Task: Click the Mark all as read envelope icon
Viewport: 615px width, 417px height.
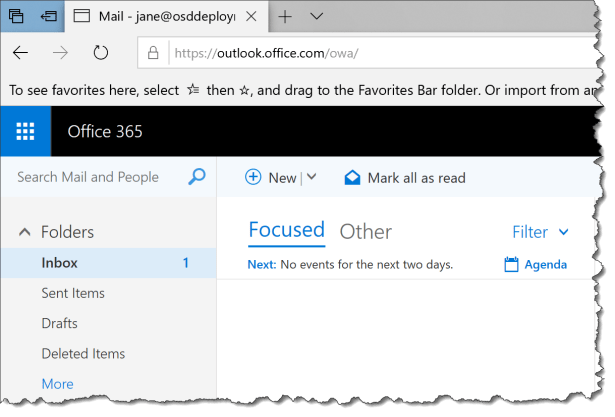Action: click(352, 178)
